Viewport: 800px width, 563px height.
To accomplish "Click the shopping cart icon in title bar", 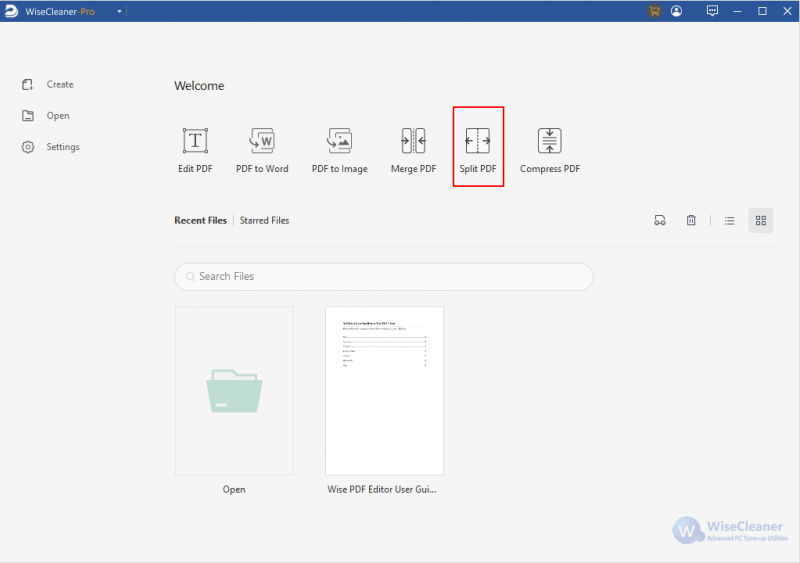I will point(654,11).
